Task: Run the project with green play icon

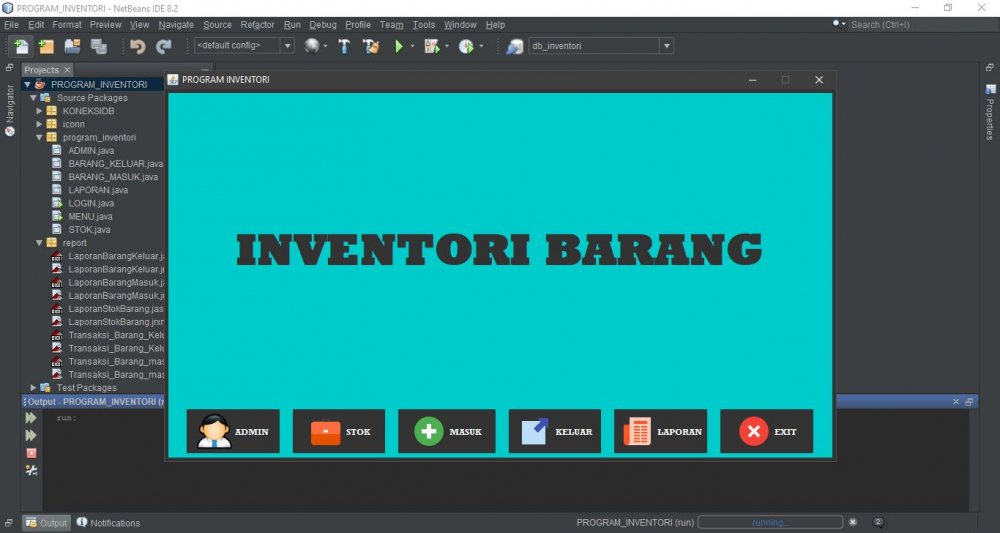Action: (x=399, y=46)
